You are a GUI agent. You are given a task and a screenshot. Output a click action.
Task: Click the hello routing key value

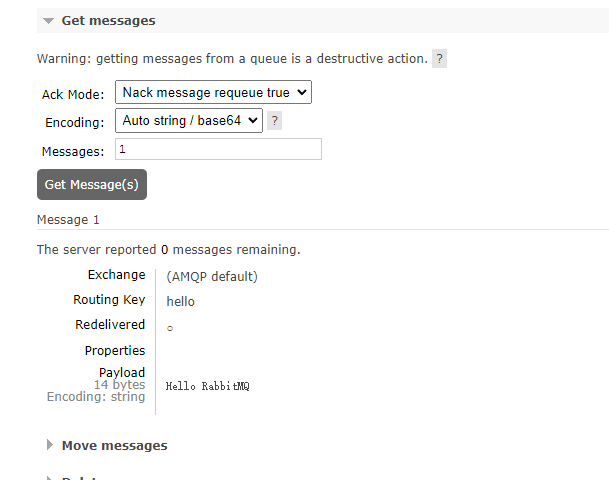click(x=181, y=301)
